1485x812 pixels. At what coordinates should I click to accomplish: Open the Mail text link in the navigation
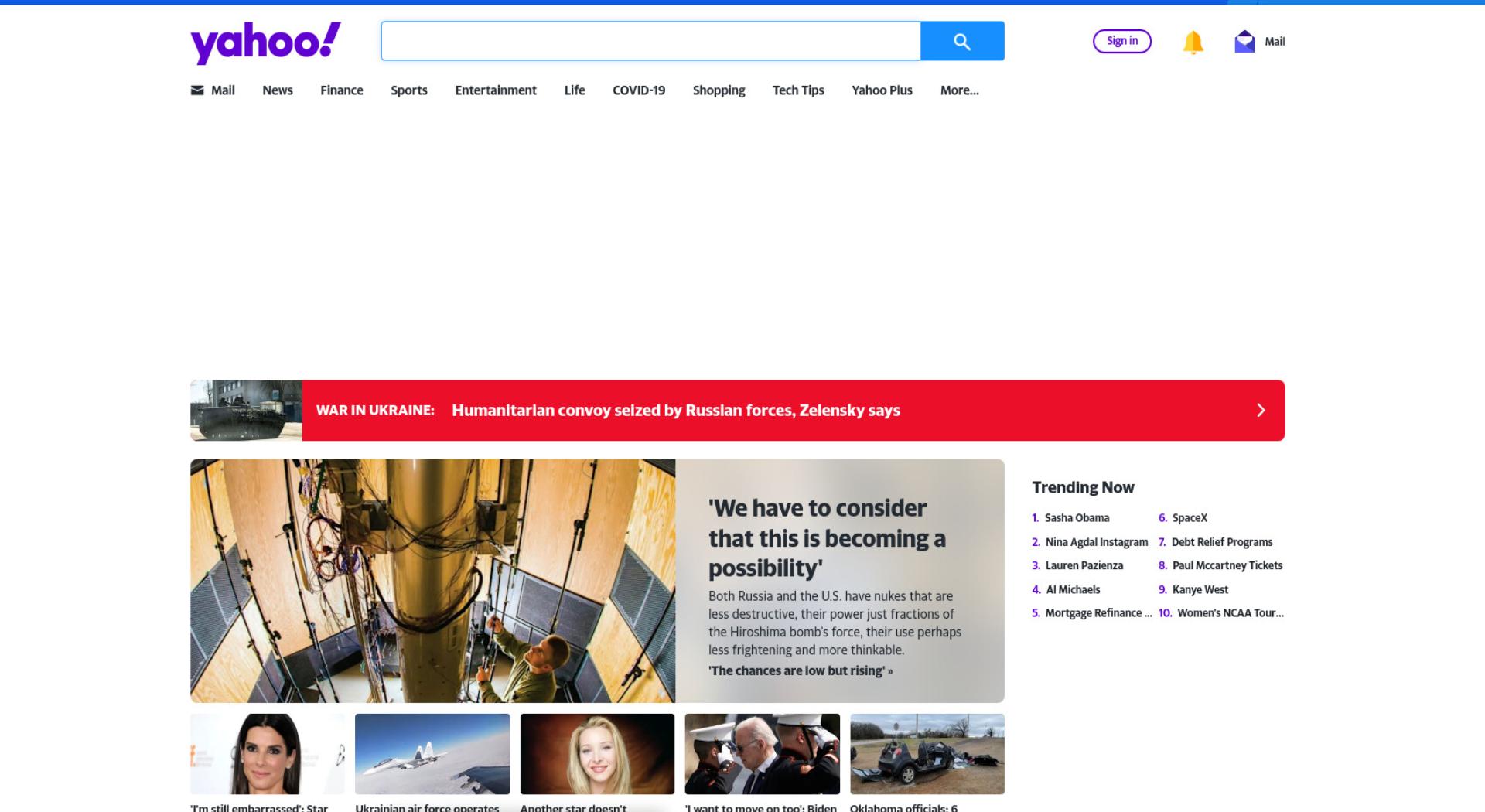(x=223, y=90)
